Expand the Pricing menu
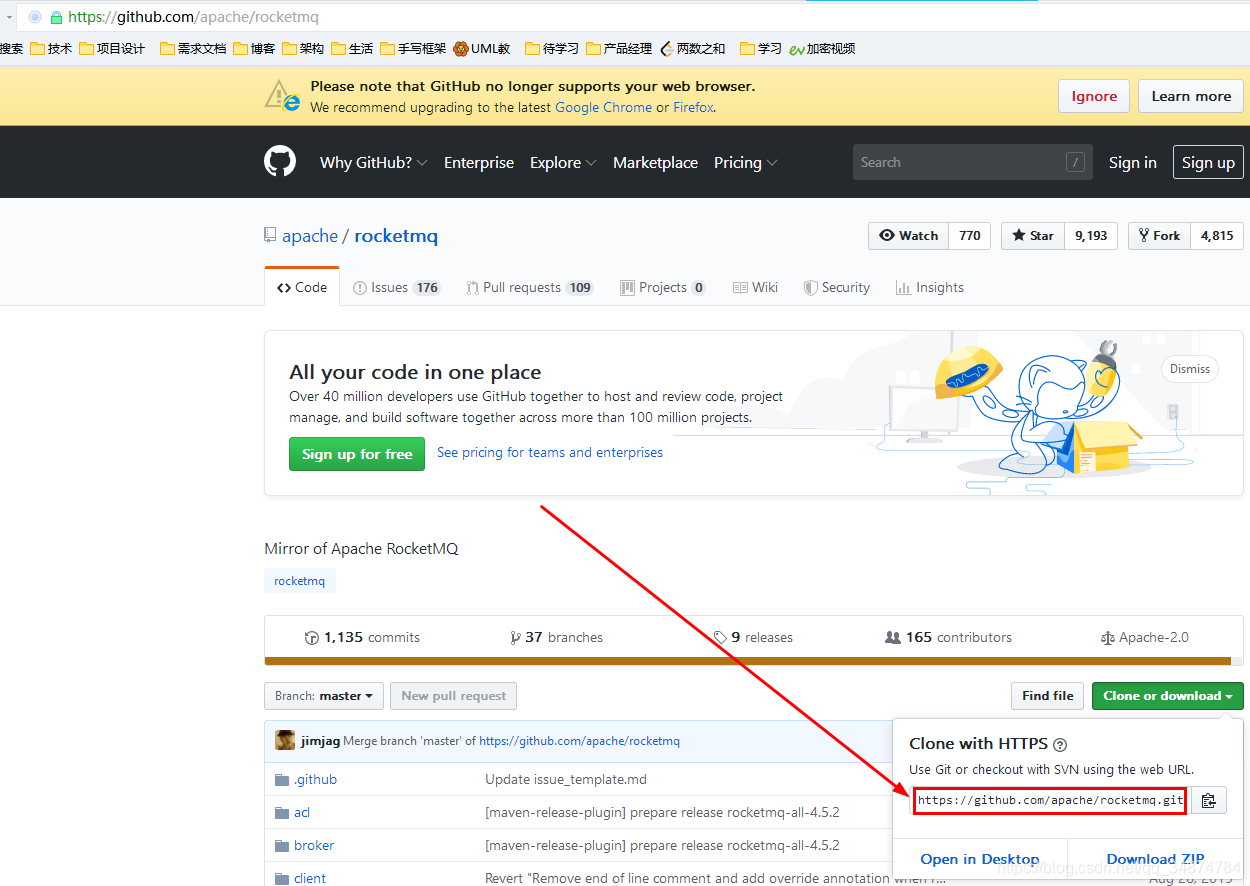Image resolution: width=1250 pixels, height=886 pixels. (x=745, y=162)
